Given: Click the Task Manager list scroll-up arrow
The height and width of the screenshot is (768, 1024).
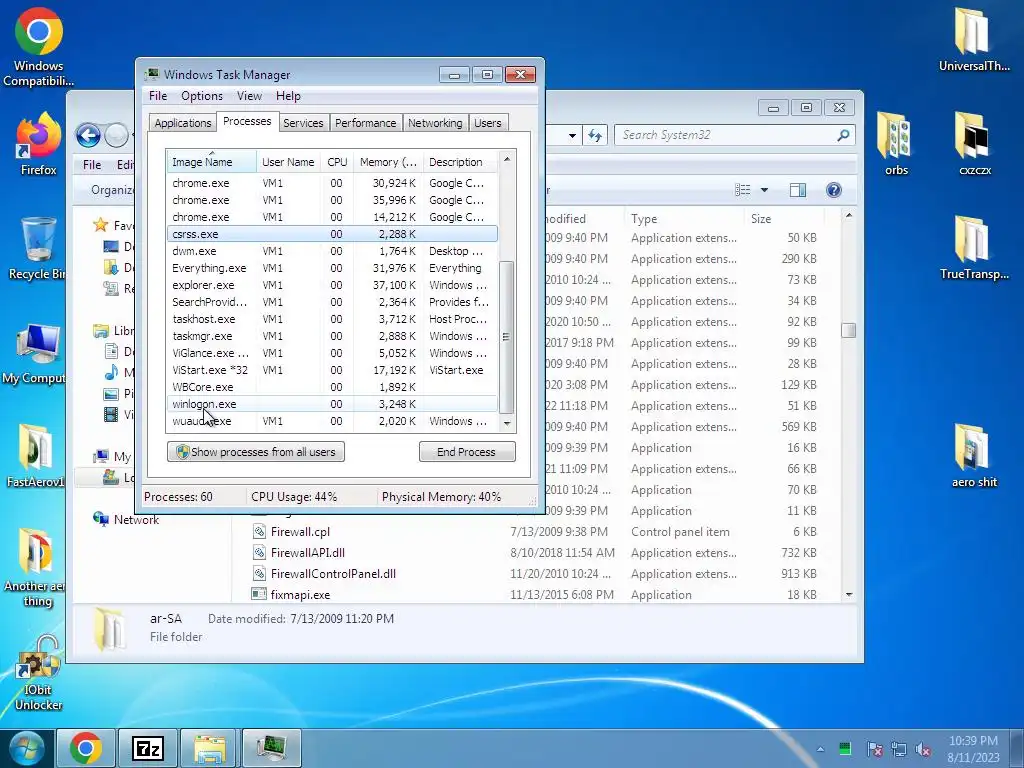Looking at the screenshot, I should pos(507,159).
